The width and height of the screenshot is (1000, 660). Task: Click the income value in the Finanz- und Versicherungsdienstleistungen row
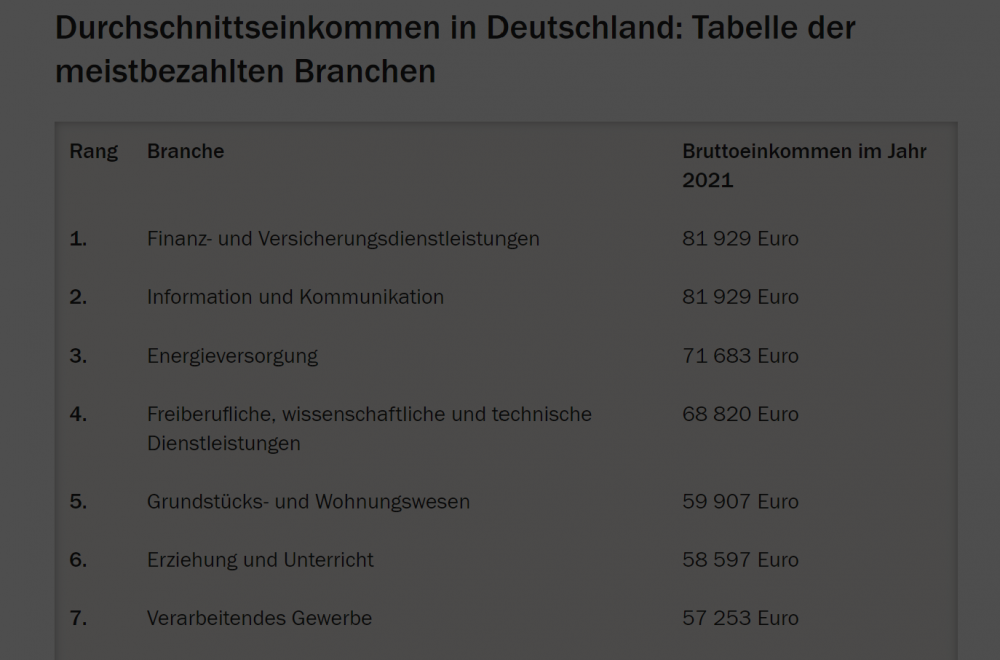point(740,239)
